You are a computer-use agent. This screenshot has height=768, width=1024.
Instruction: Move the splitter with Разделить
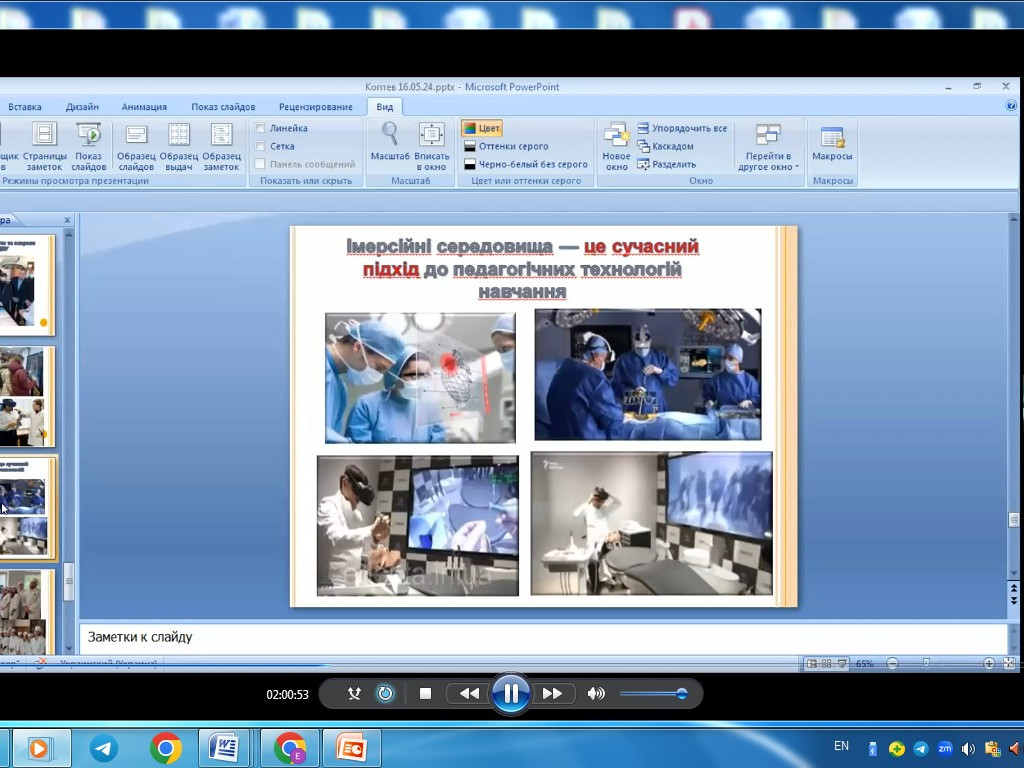point(667,165)
